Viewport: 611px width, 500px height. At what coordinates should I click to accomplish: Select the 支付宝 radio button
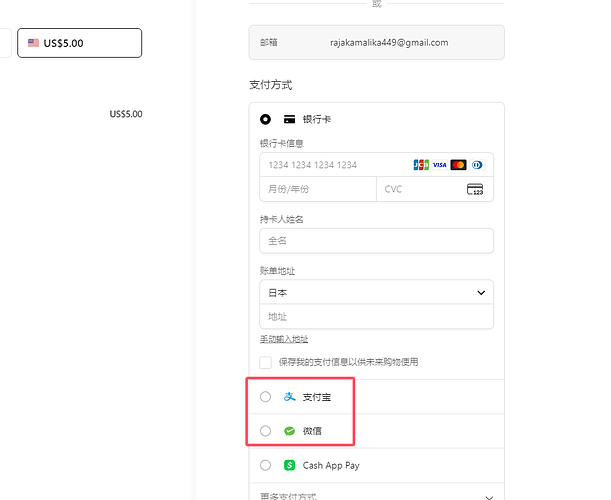[x=265, y=397]
